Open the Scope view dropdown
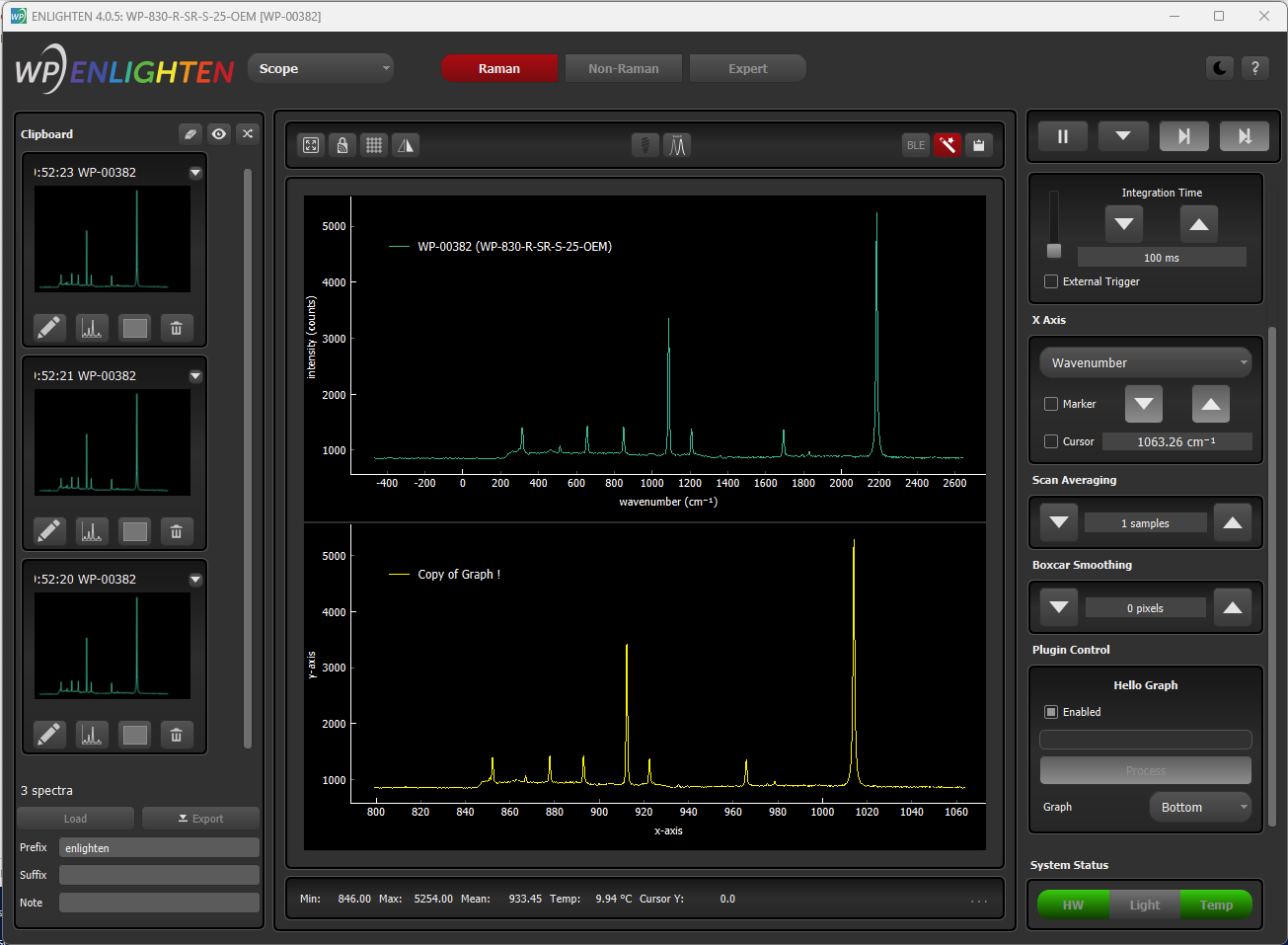This screenshot has height=945, width=1288. (321, 68)
